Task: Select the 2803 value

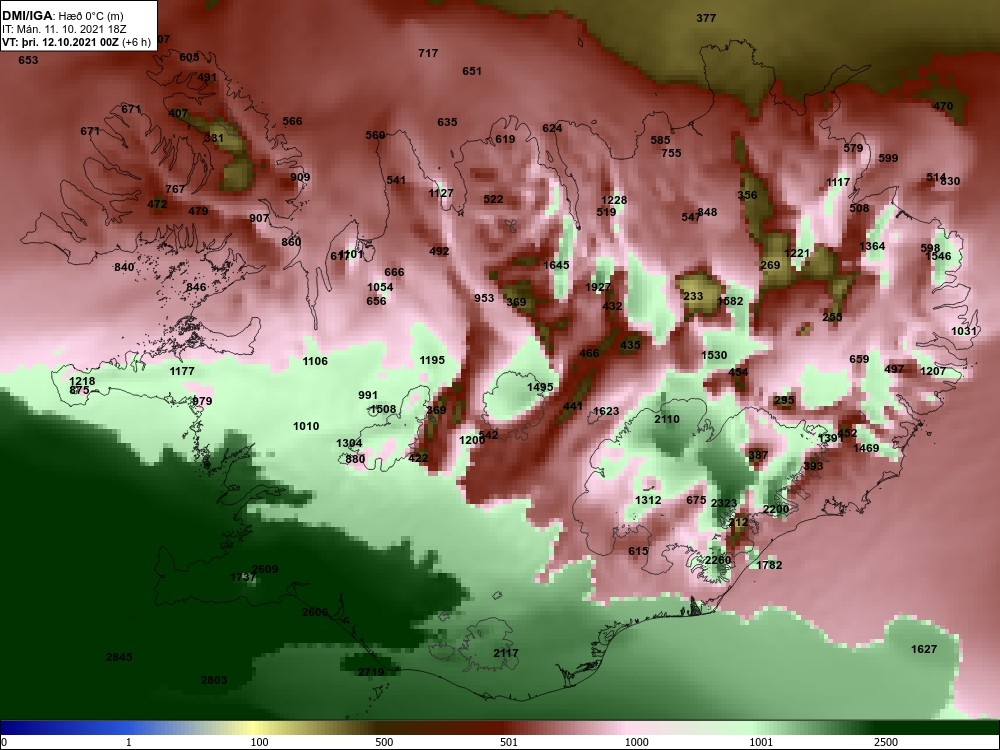Action: (x=214, y=680)
